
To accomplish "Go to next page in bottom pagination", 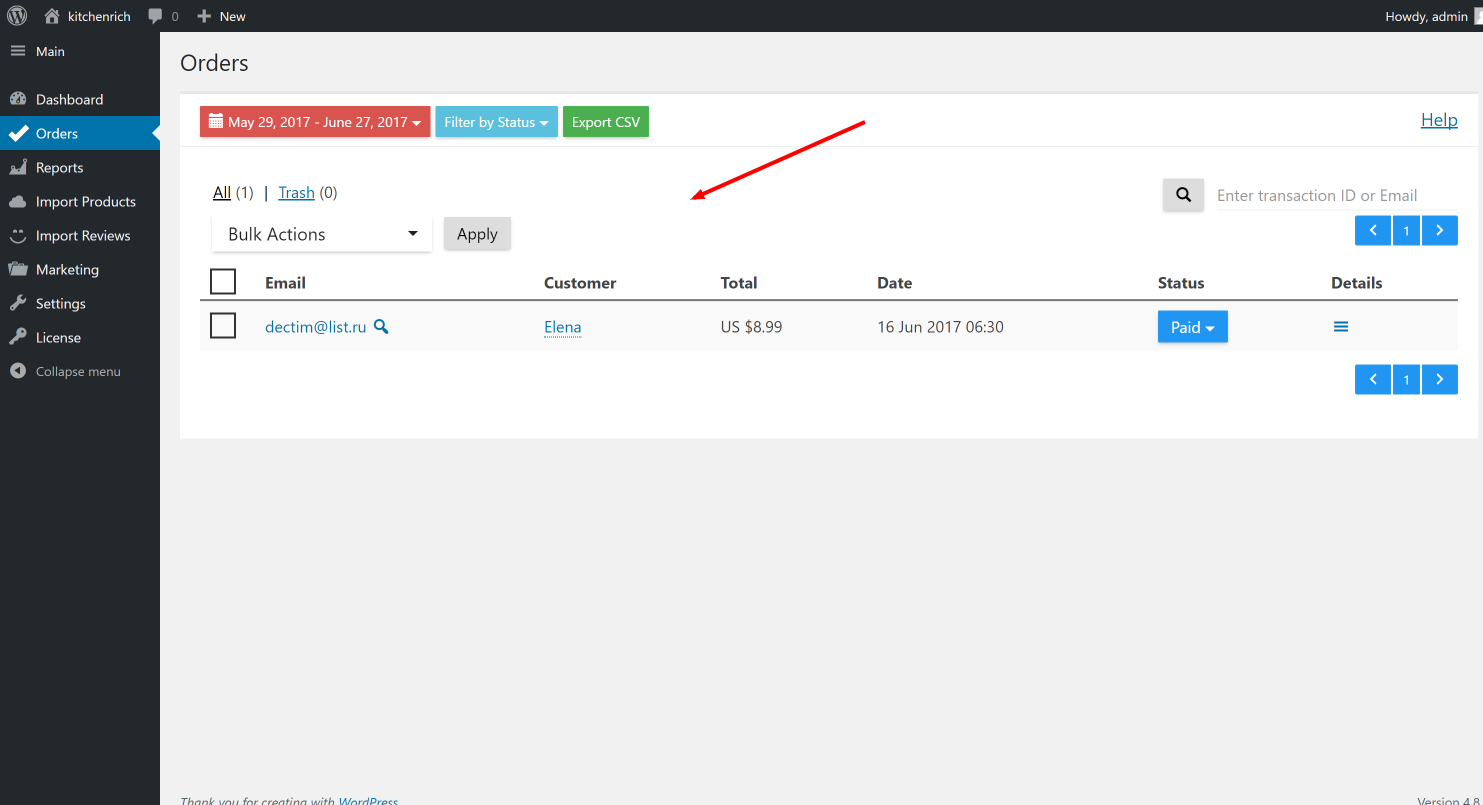I will point(1439,379).
